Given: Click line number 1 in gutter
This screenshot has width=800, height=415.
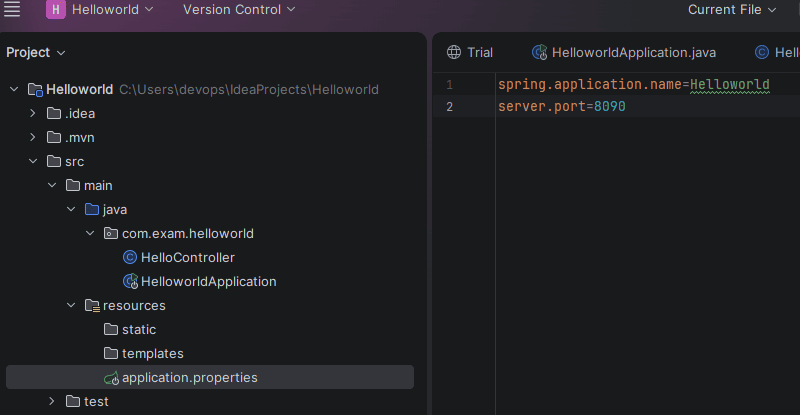Looking at the screenshot, I should coord(449,84).
